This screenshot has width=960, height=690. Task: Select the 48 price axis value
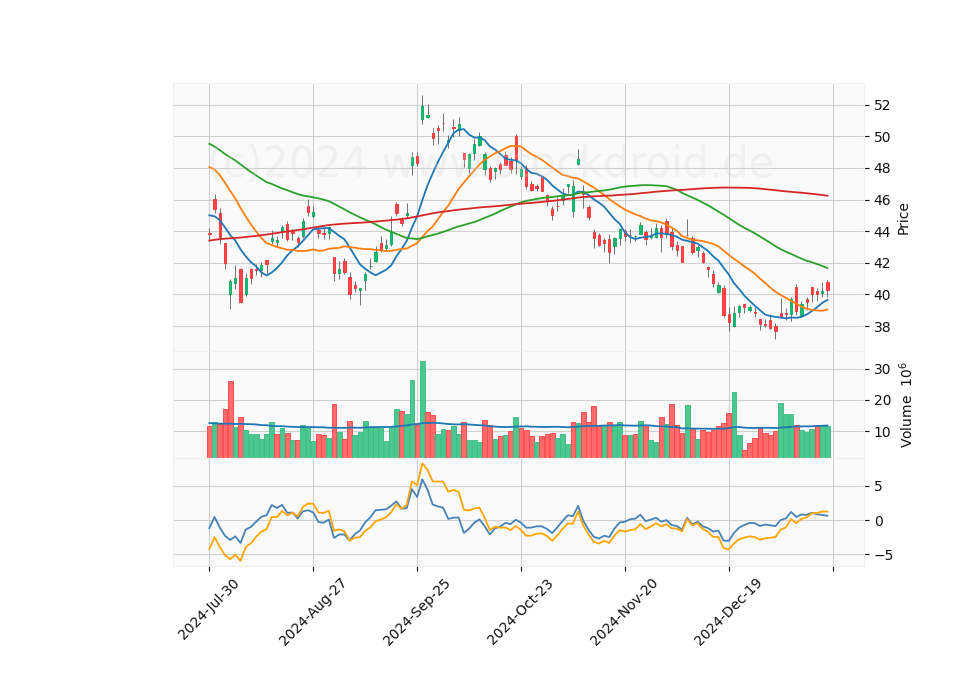[x=882, y=168]
